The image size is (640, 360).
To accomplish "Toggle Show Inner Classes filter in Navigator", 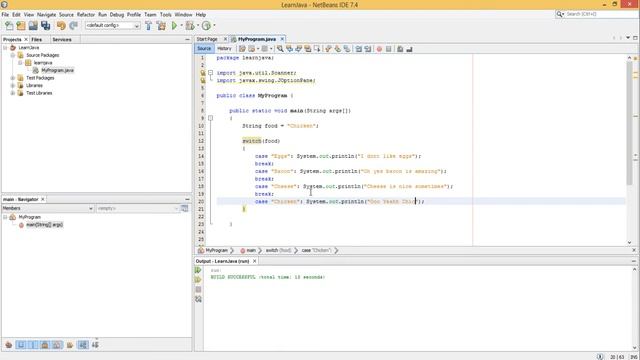I will point(57,345).
